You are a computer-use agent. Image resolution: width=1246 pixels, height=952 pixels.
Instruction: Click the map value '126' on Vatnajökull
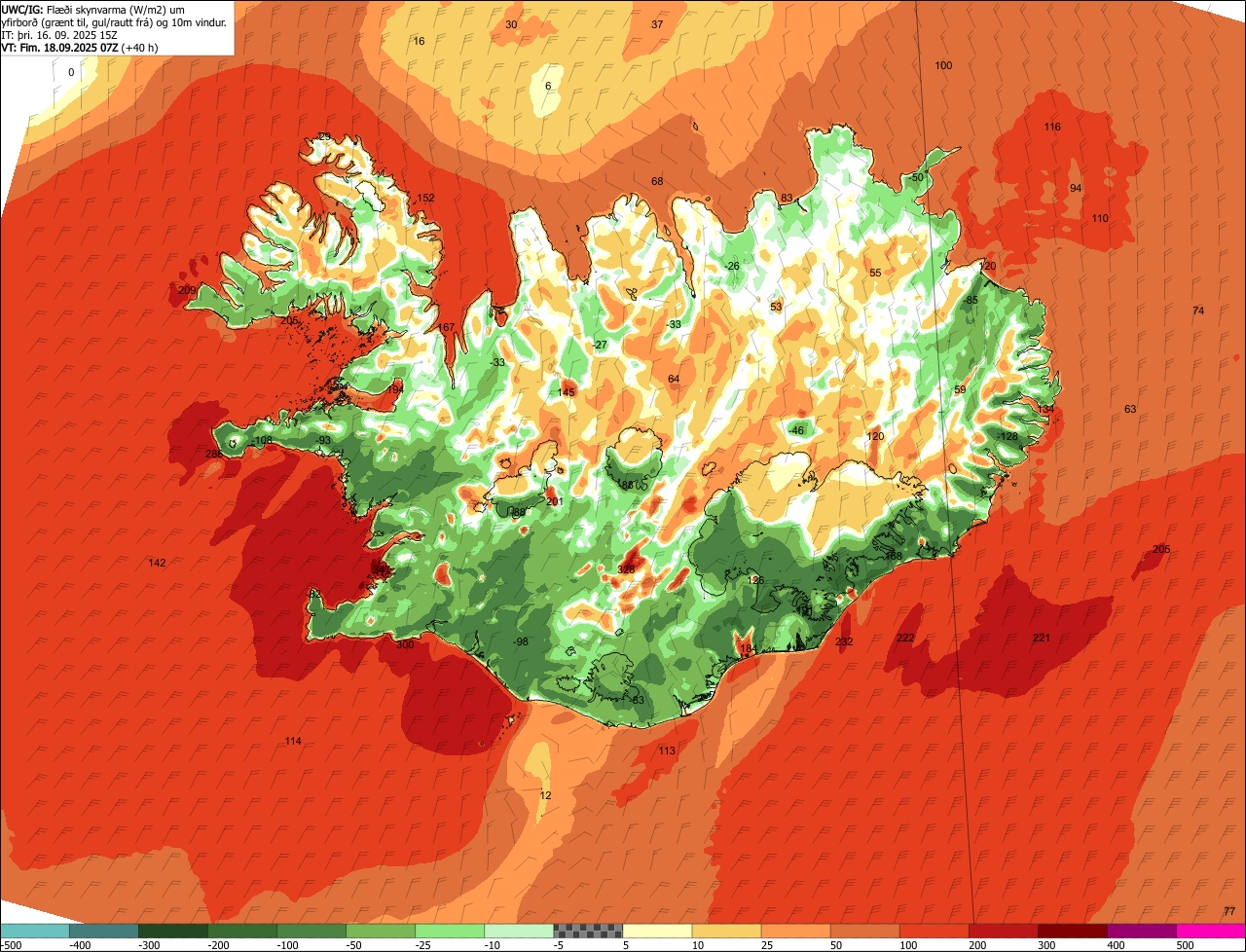pyautogui.click(x=755, y=580)
